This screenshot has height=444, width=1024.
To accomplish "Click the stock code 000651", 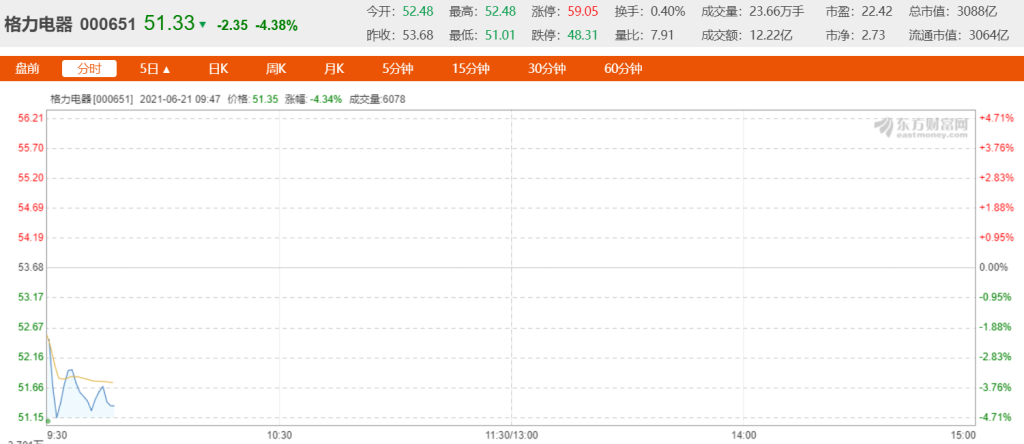I will point(108,25).
